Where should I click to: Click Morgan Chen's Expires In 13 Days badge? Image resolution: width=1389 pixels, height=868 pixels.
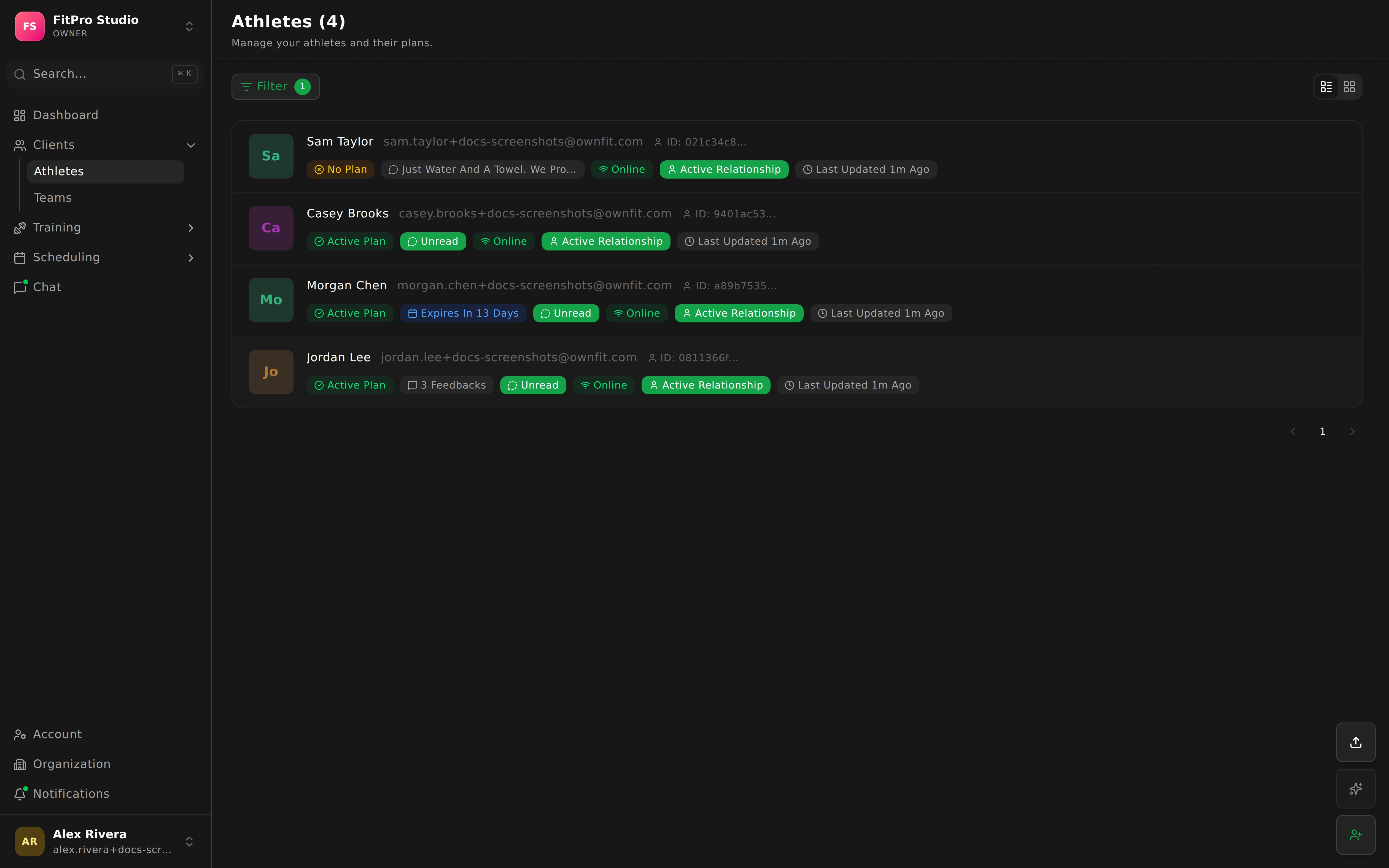tap(463, 314)
